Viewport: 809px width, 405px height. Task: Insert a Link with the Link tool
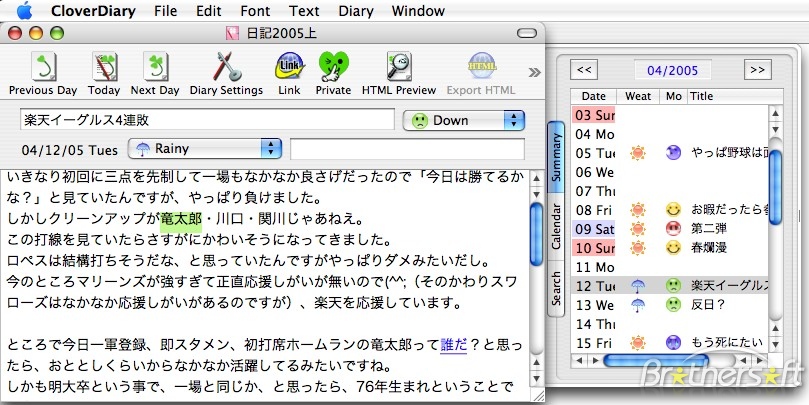coord(289,74)
